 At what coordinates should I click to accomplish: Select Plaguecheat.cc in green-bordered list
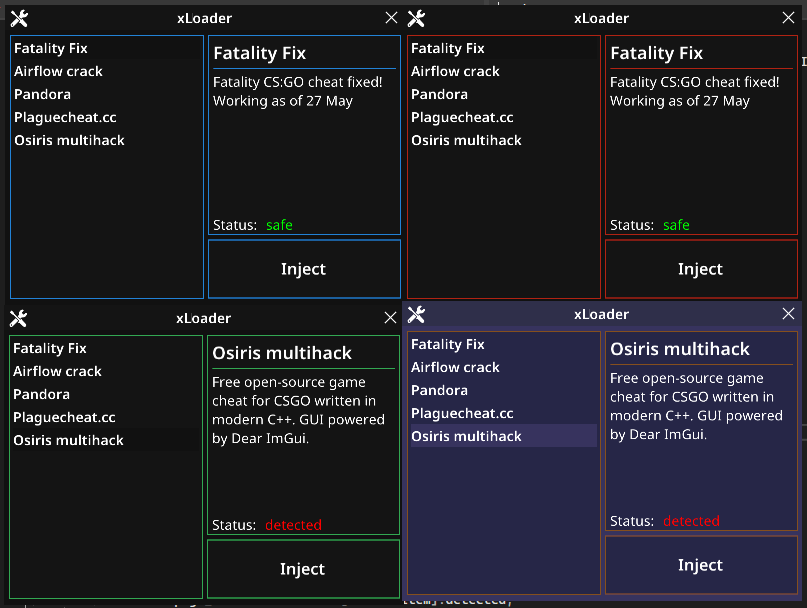pos(105,418)
